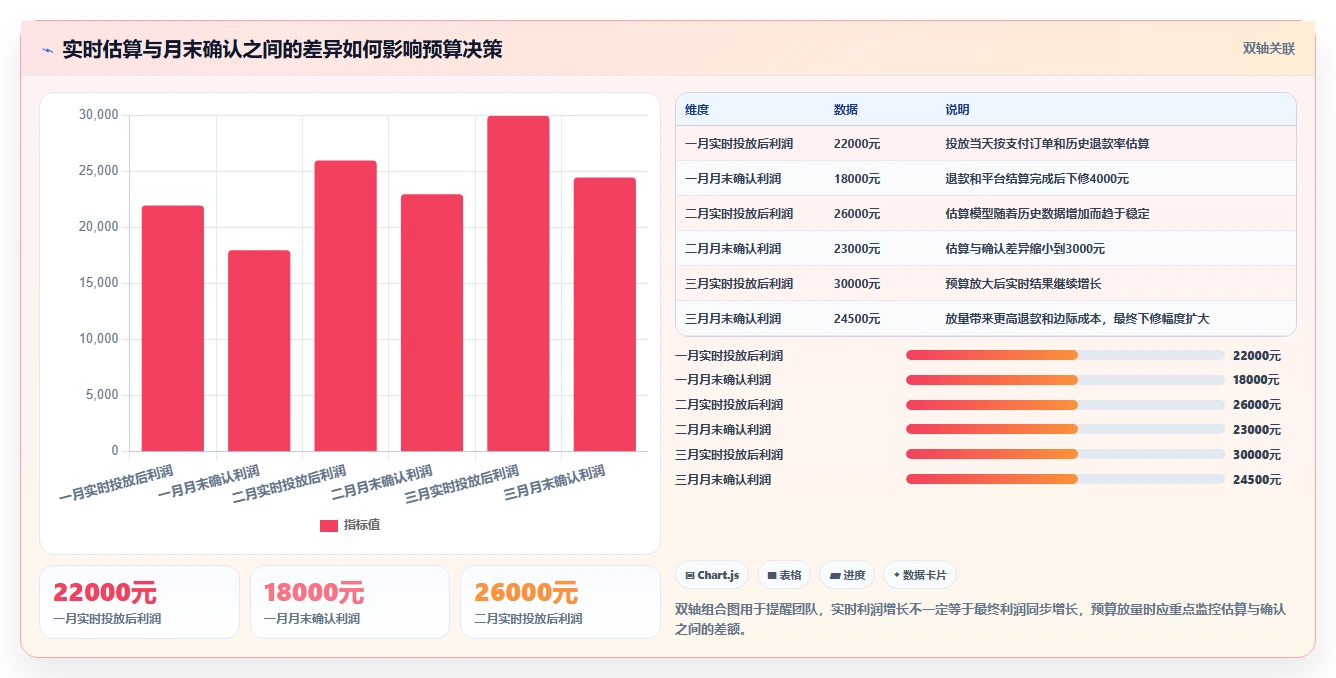This screenshot has width=1336, height=678.
Task: Click the 24500元 progress value label
Action: [1257, 480]
